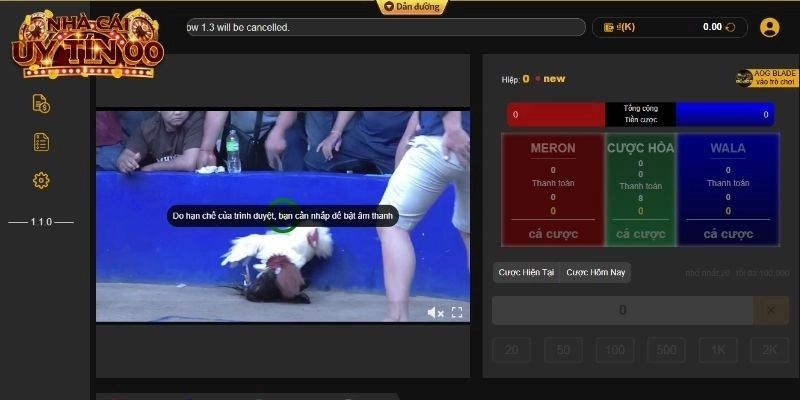Expand video to fullscreen
The width and height of the screenshot is (800, 400).
pyautogui.click(x=457, y=313)
